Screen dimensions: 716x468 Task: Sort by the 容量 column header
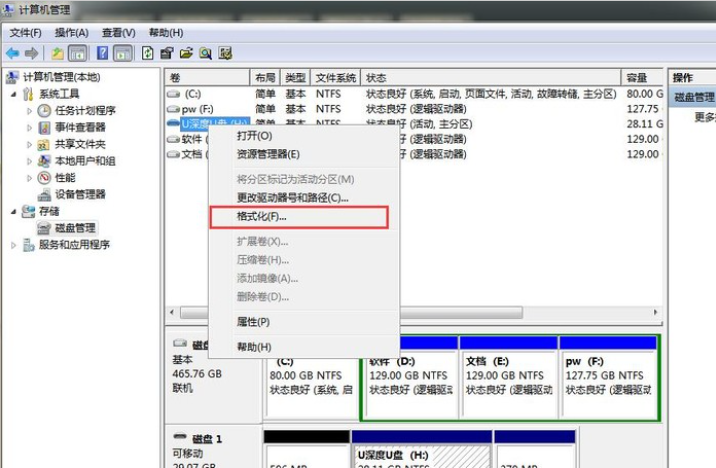point(642,78)
